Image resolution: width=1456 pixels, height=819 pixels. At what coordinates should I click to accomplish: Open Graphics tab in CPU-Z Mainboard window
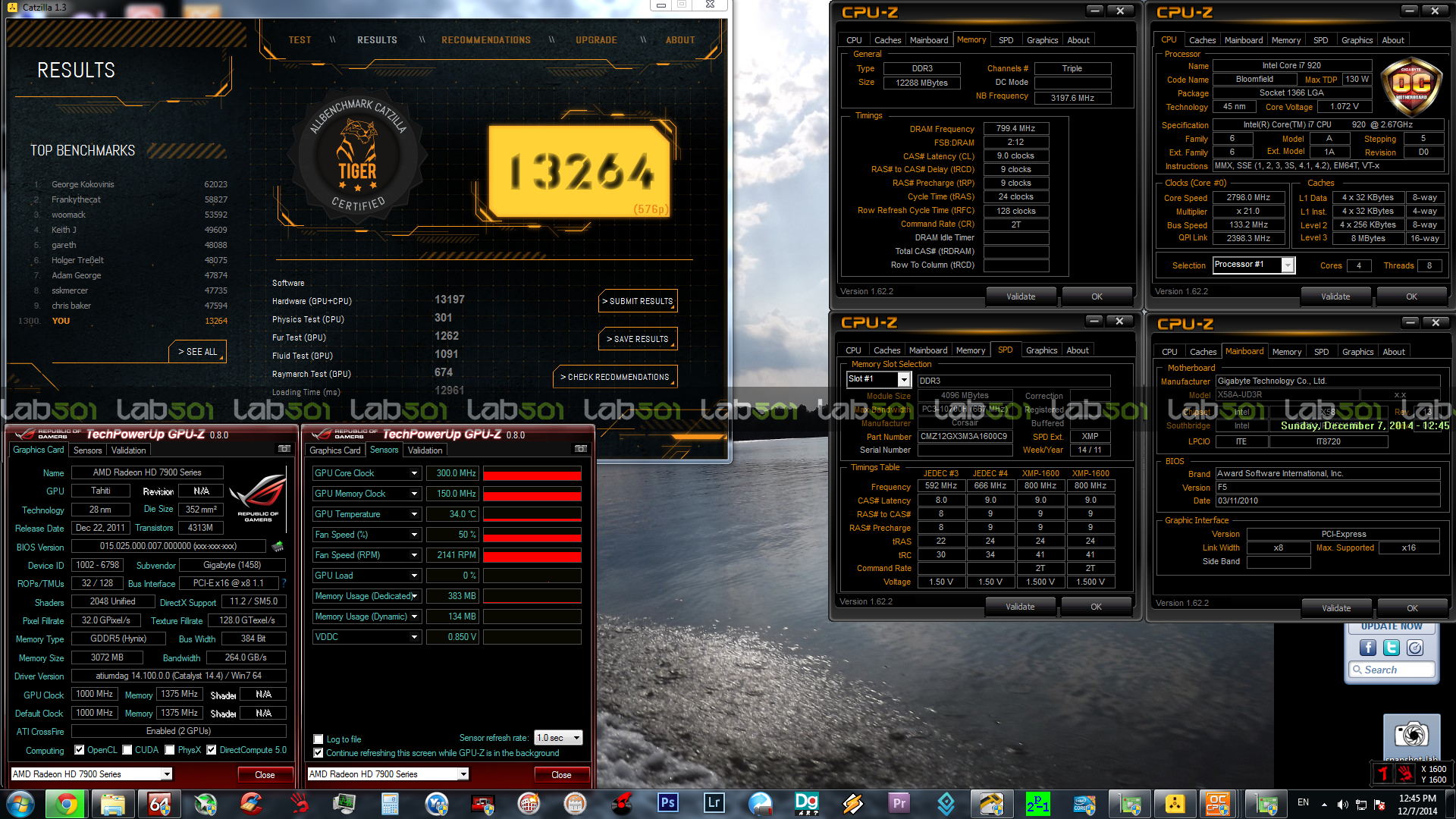[1357, 352]
